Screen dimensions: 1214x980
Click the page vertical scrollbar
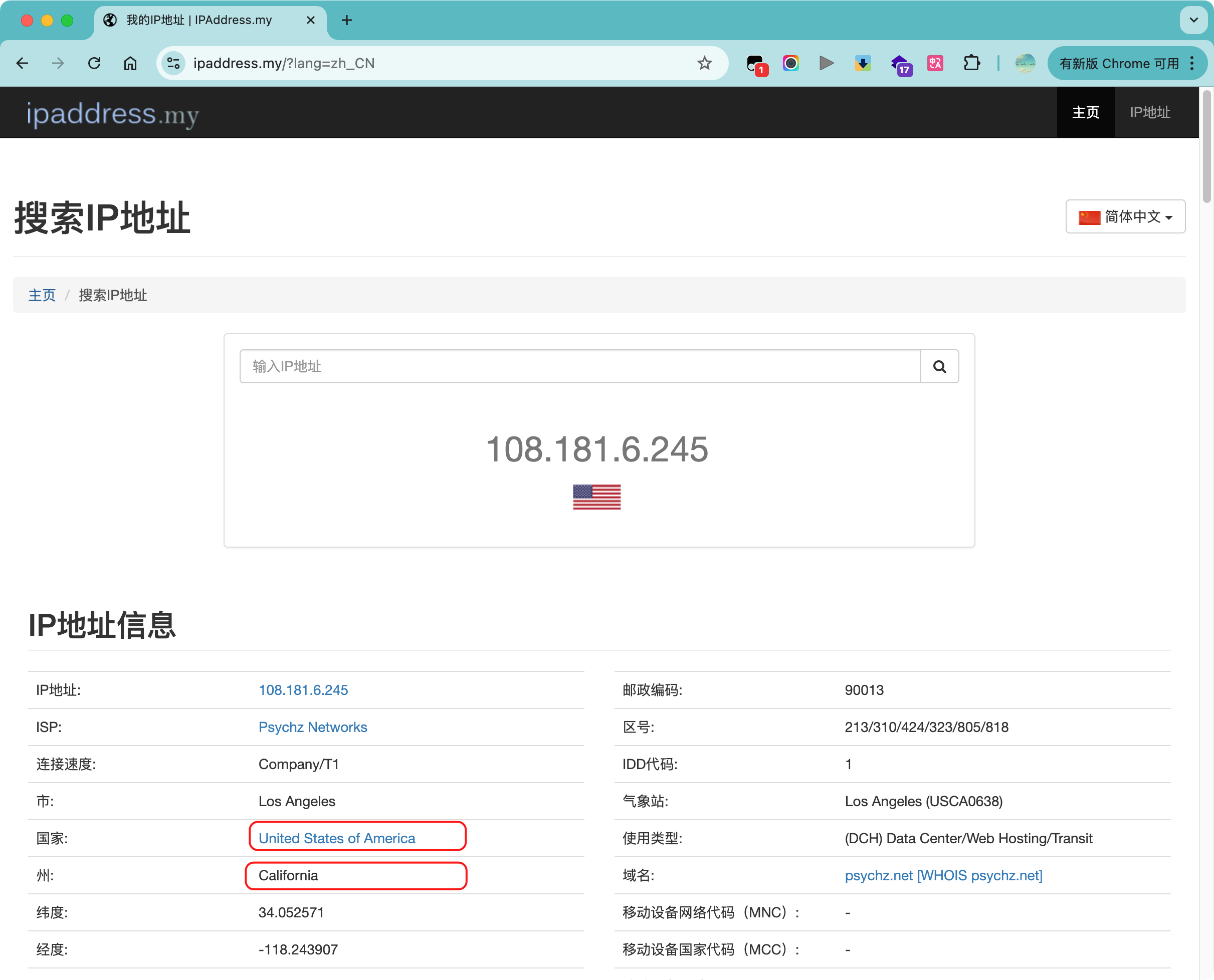pyautogui.click(x=1207, y=147)
